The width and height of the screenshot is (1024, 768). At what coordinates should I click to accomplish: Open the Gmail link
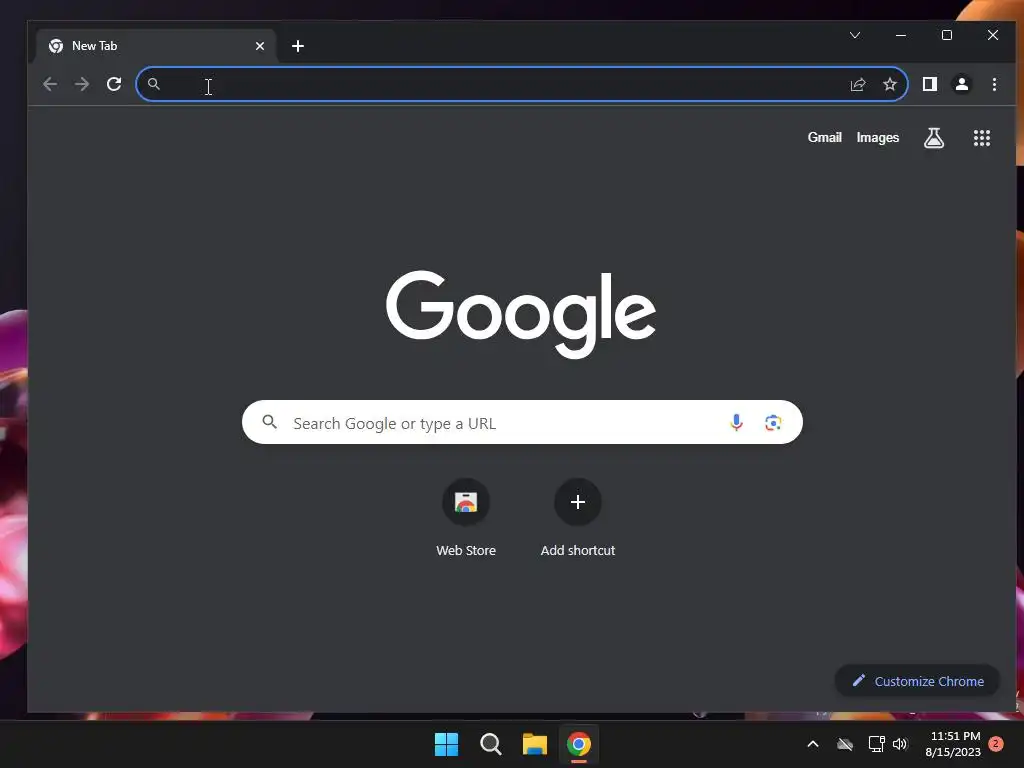coord(824,138)
